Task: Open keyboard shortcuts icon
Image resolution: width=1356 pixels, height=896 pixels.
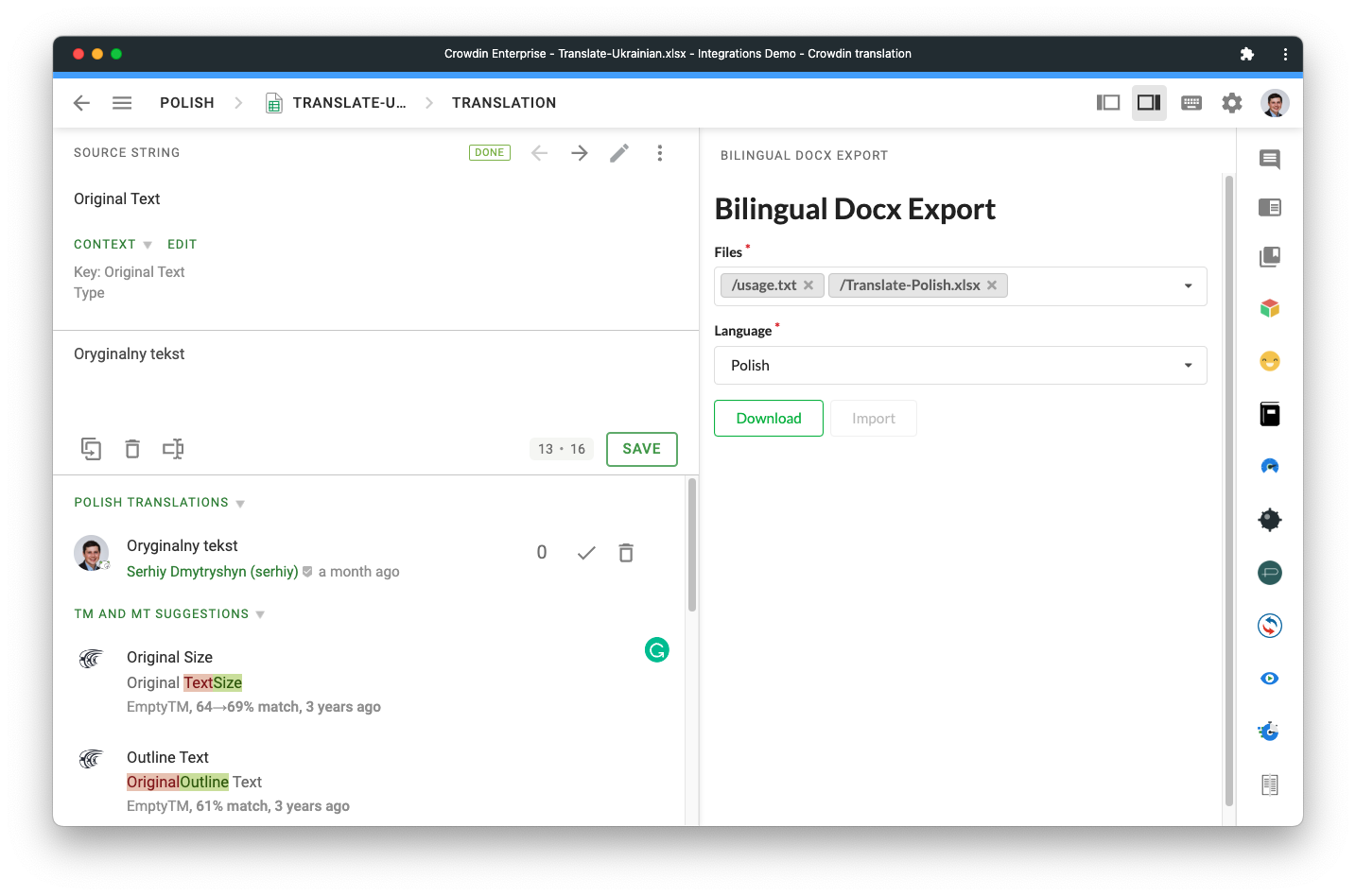Action: click(x=1191, y=102)
